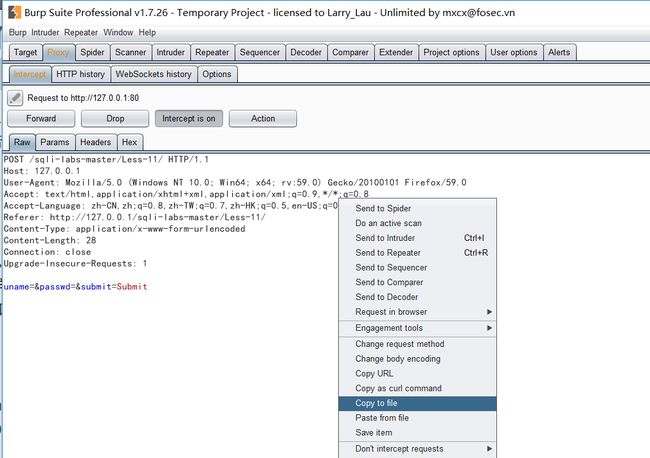650x458 pixels.
Task: Select the Intercept sub-tab
Action: [x=30, y=74]
